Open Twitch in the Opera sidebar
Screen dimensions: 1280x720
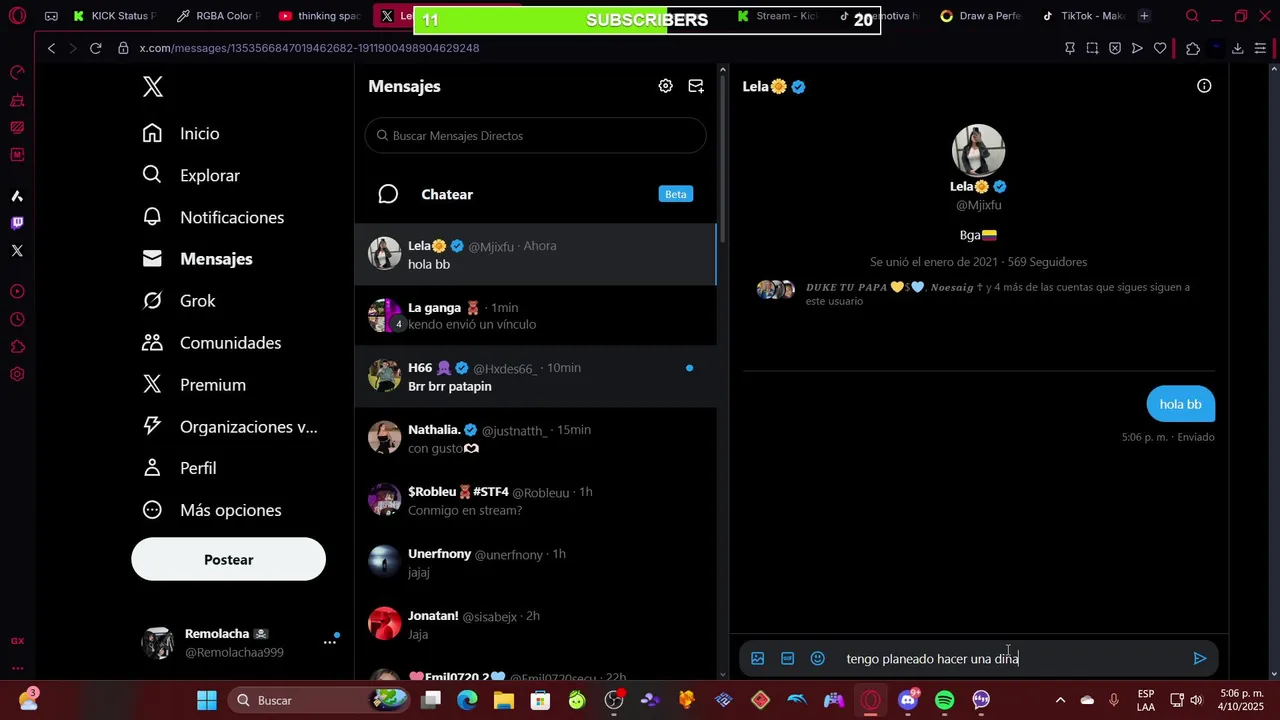[17, 223]
